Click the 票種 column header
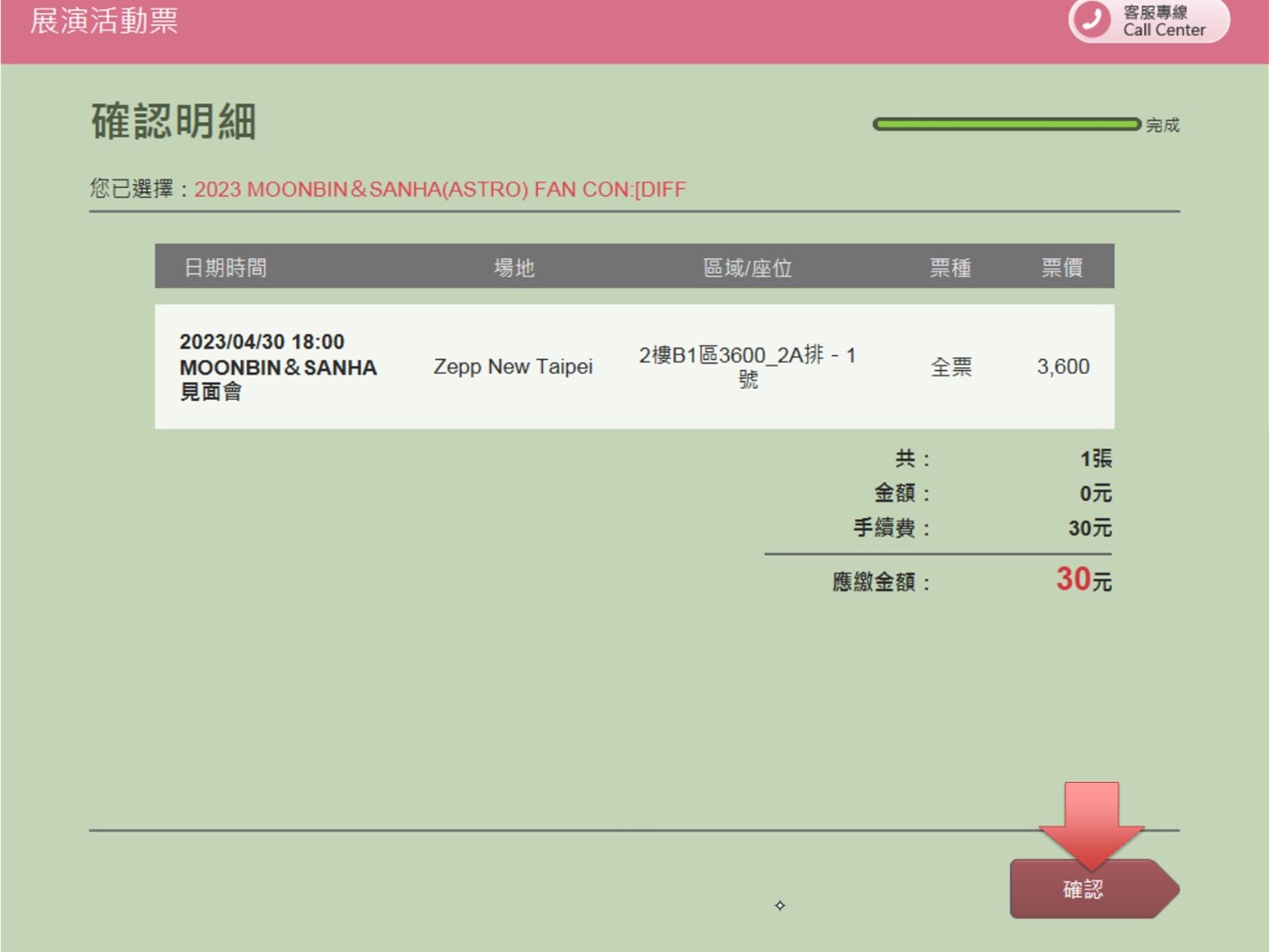1269x952 pixels. click(x=950, y=268)
